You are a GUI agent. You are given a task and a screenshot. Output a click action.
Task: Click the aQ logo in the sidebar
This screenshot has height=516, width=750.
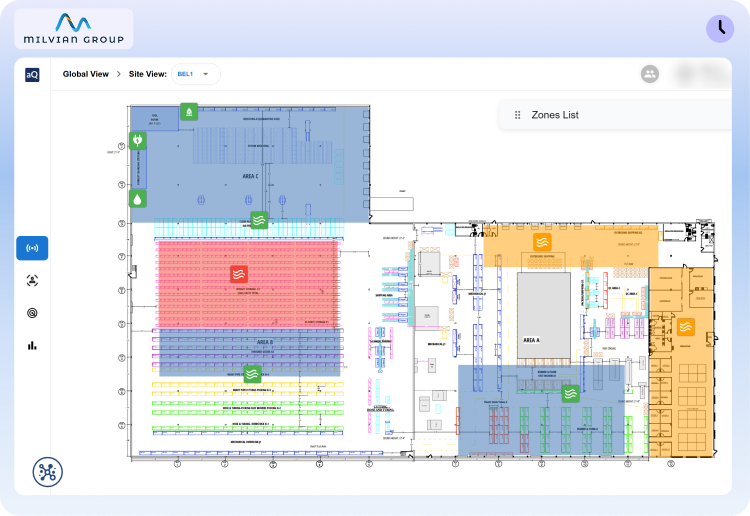point(32,74)
